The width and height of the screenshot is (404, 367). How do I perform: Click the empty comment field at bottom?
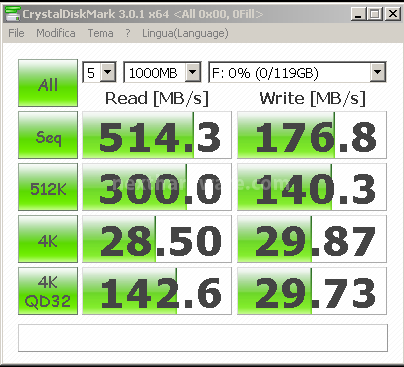tap(203, 338)
